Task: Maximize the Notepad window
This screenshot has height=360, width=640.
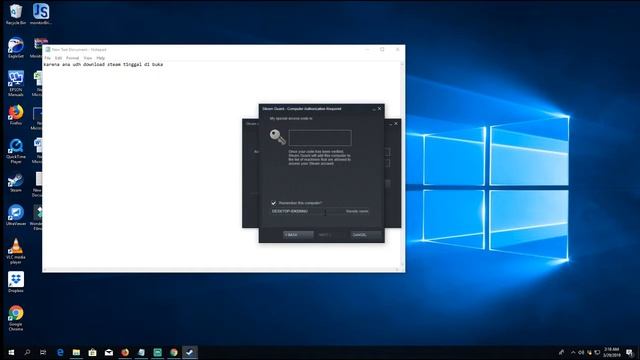Action: (382, 49)
